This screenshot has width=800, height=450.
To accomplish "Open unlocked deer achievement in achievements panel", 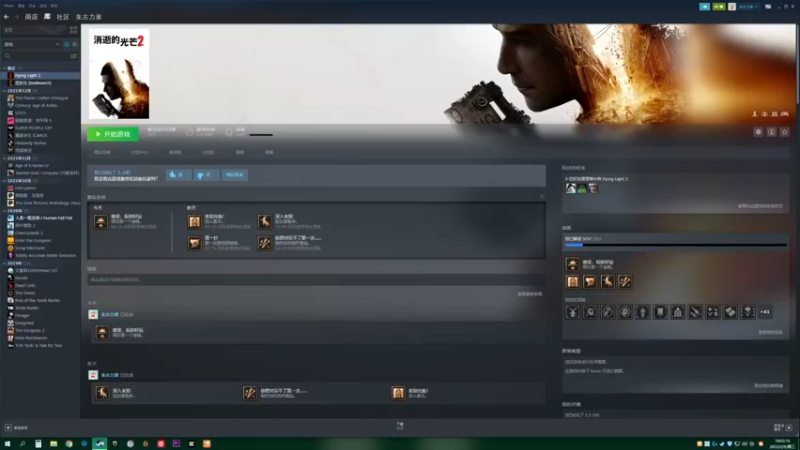I will pos(608,282).
